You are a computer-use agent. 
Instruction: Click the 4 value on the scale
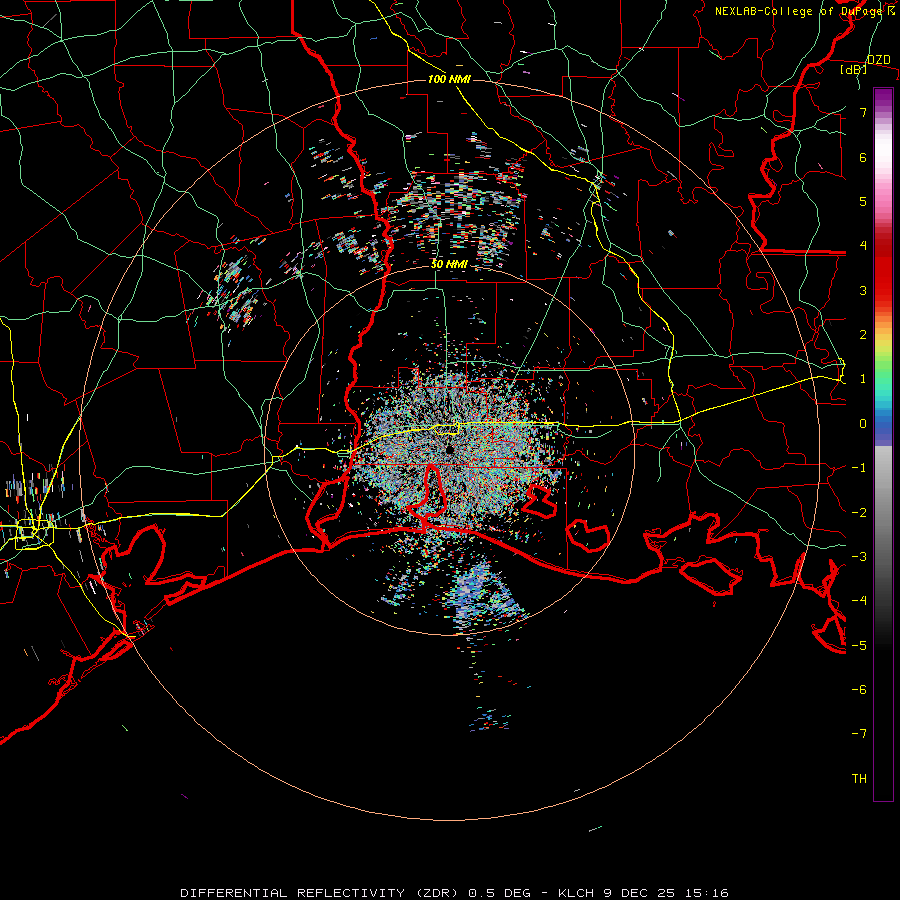coord(863,246)
